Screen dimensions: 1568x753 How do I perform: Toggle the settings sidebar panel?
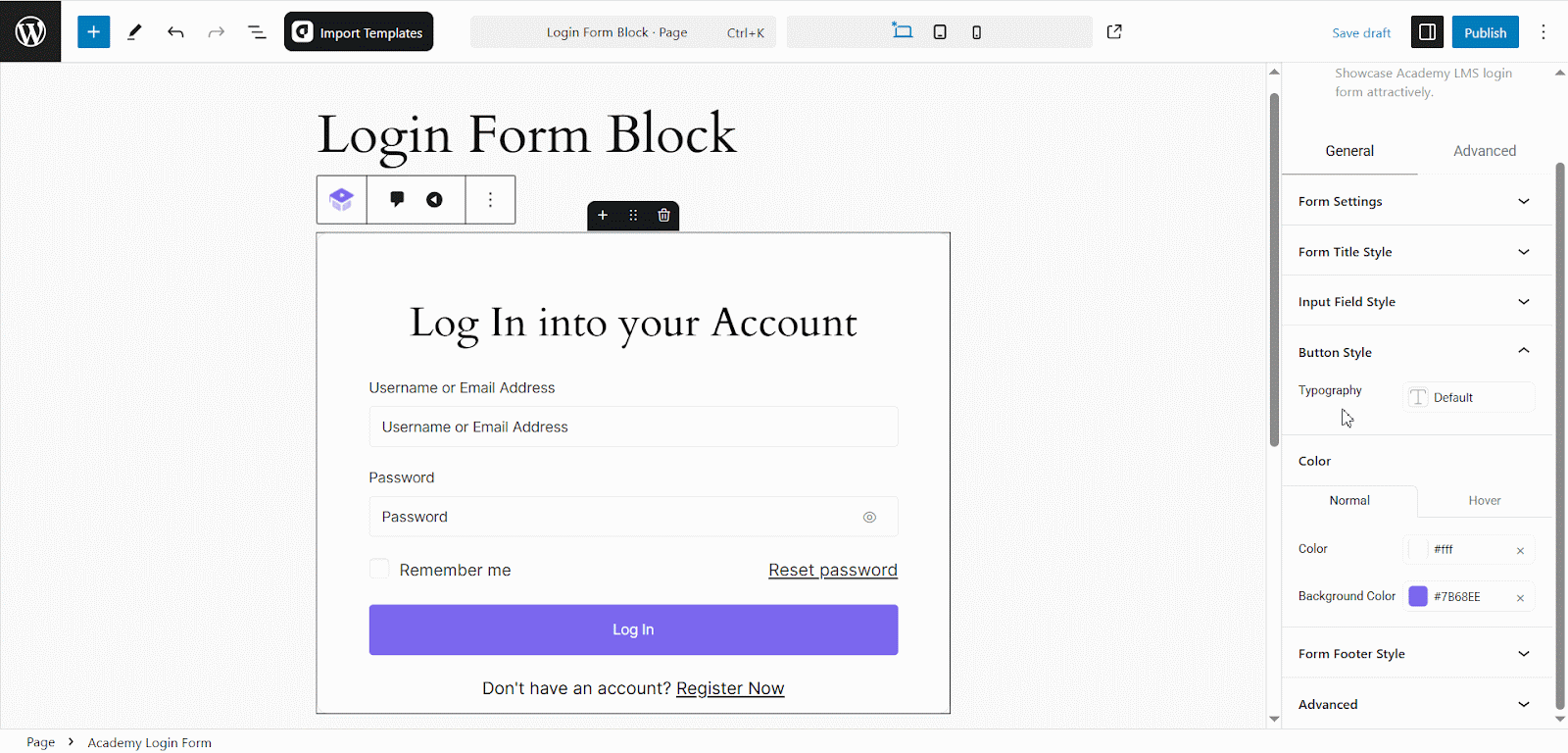[1426, 31]
